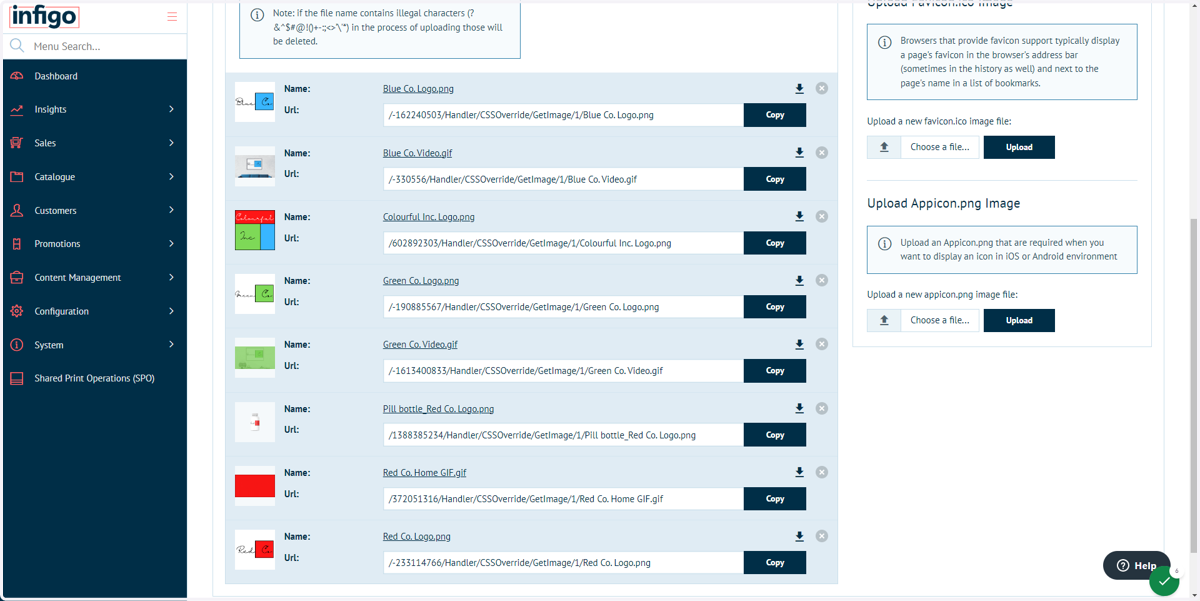Click the Colourful Inc. Logo thumbnail
The height and width of the screenshot is (601, 1200).
(x=255, y=230)
